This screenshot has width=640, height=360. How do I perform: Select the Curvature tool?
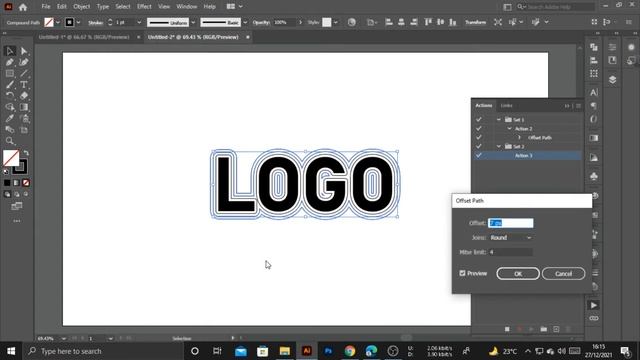tap(24, 62)
